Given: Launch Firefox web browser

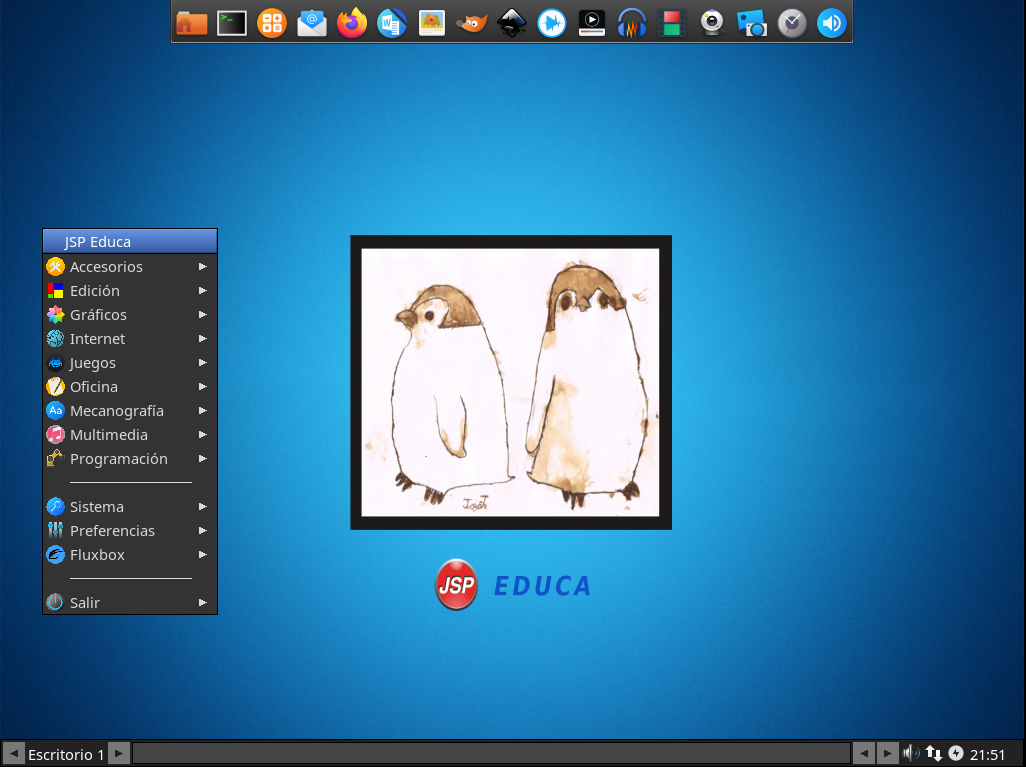Looking at the screenshot, I should pyautogui.click(x=352, y=24).
